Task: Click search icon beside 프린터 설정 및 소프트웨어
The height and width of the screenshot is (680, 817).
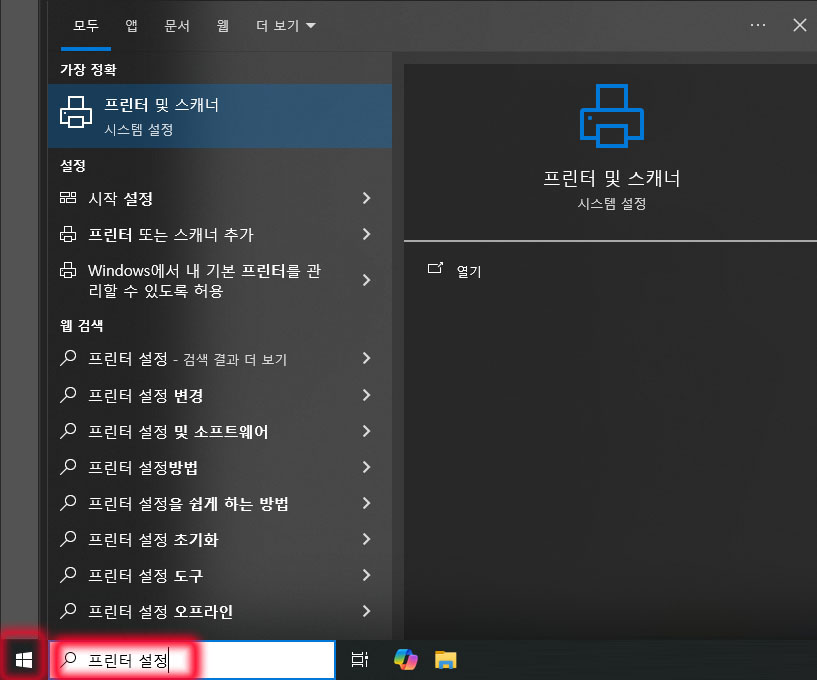Action: point(68,430)
